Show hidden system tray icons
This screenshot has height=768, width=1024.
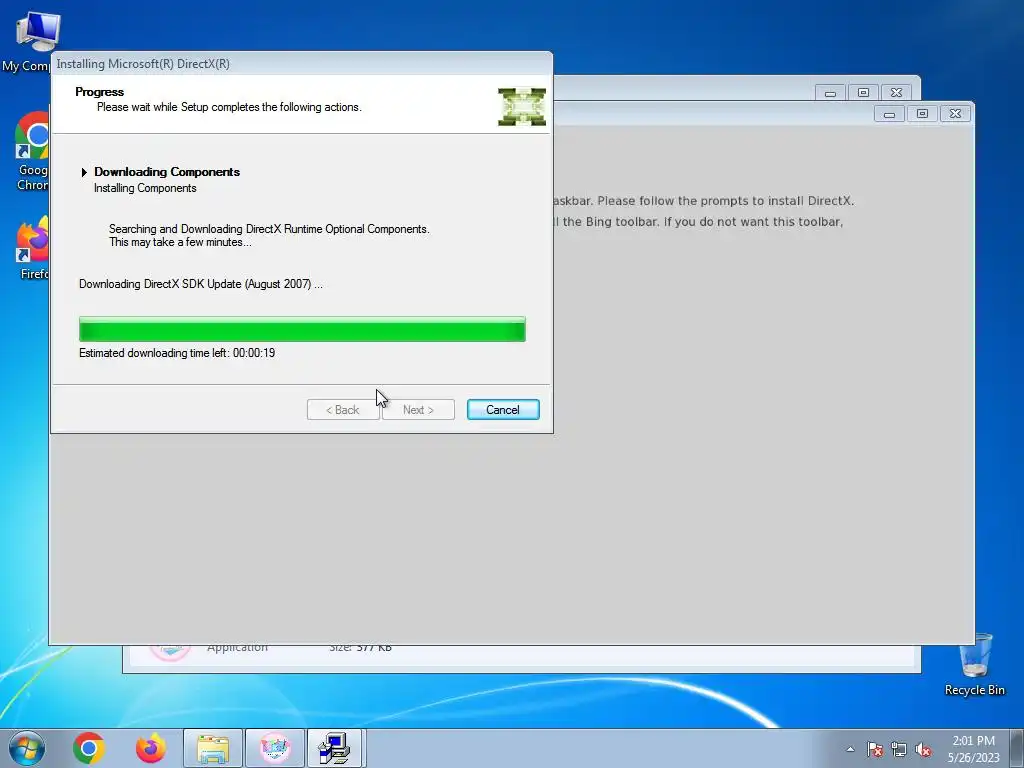[850, 749]
